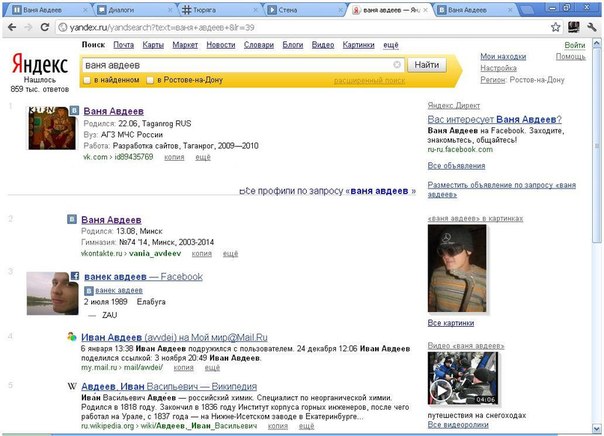Expand the 'ещё' services menu at top
This screenshot has width=604, height=436.
tap(391, 45)
